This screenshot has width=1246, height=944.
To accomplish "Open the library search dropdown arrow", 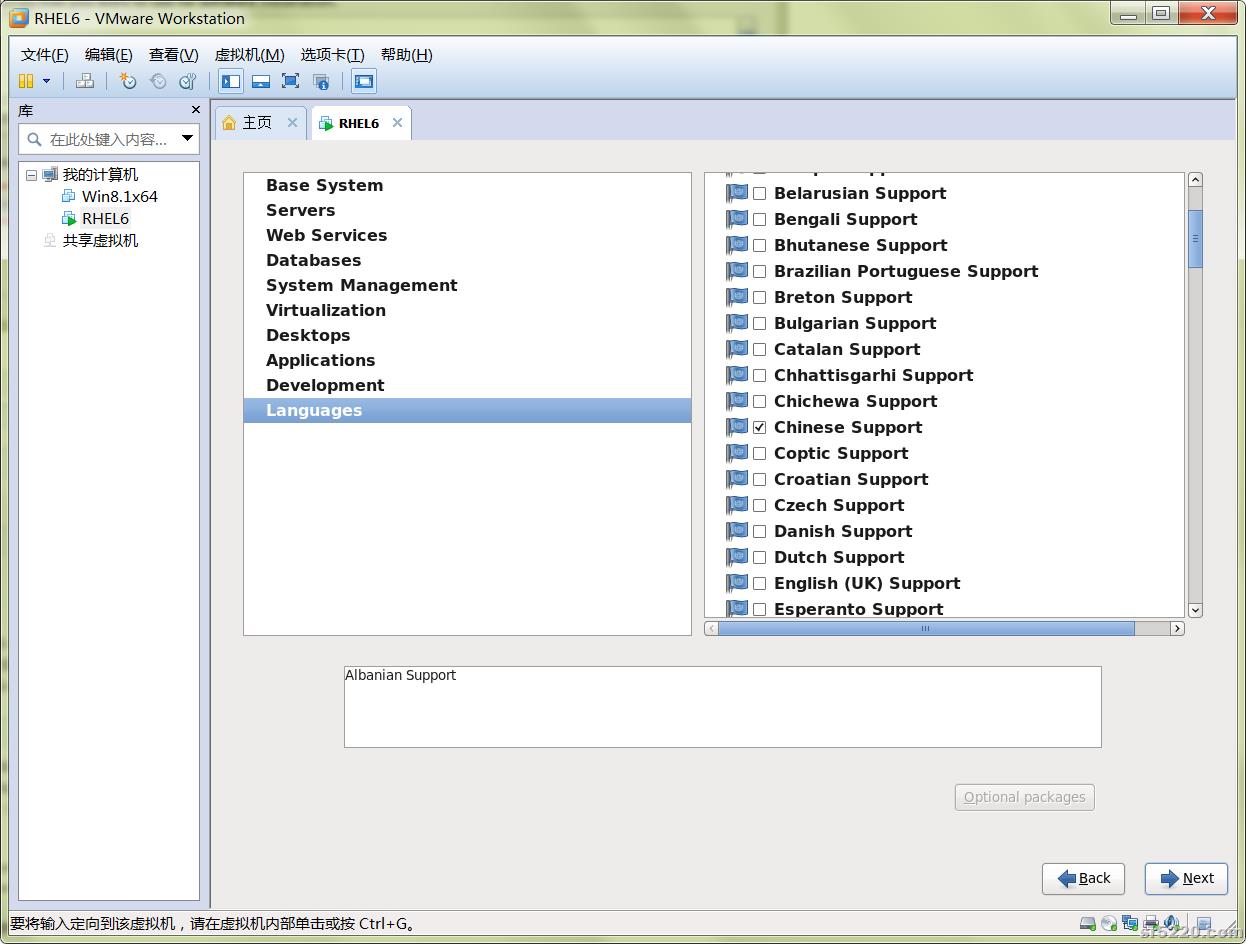I will click(187, 139).
